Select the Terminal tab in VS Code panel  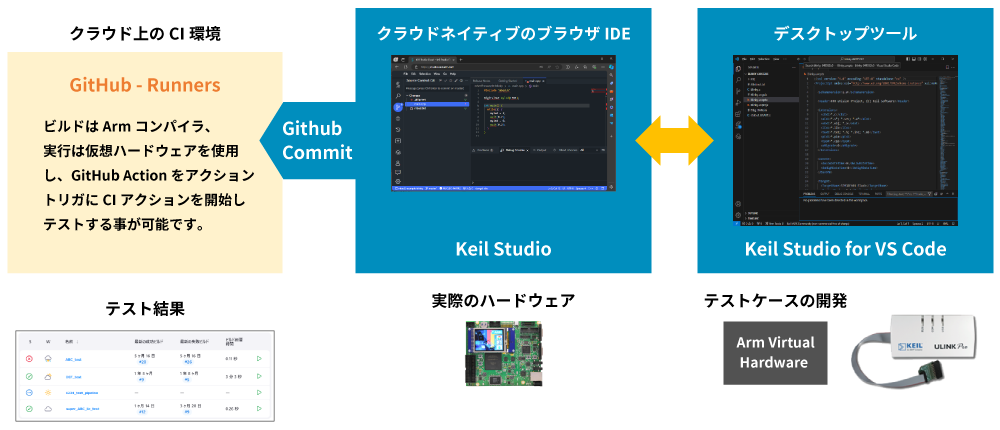pos(864,194)
